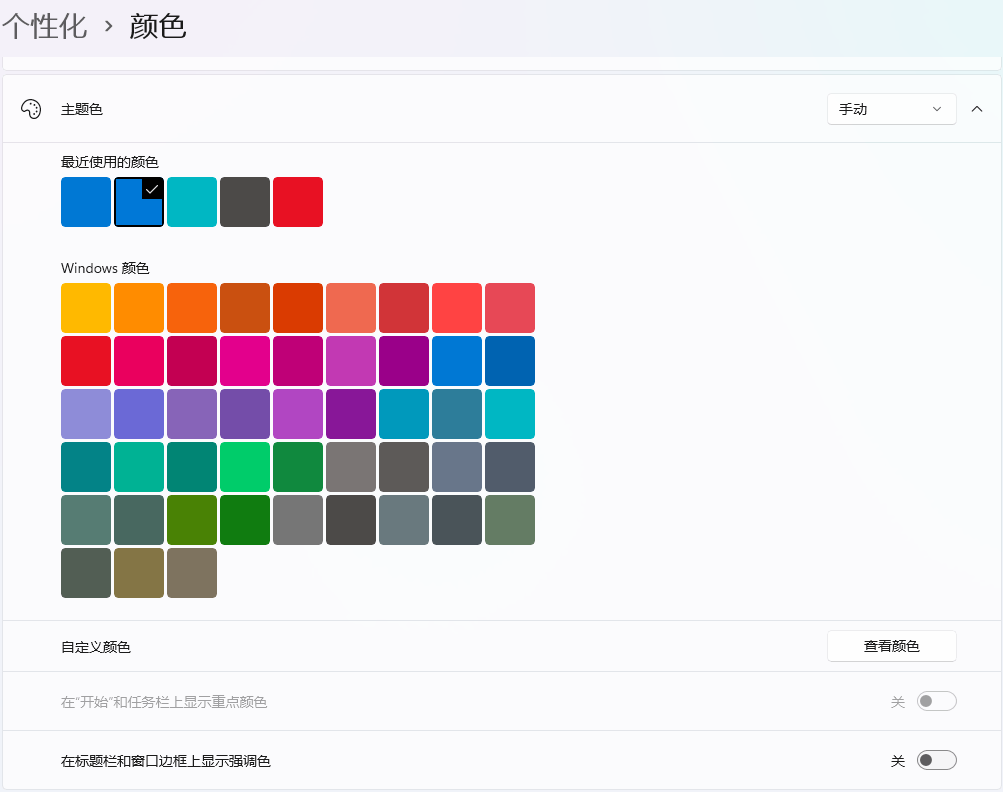The width and height of the screenshot is (1003, 792).
Task: Click the Windows 颜色 heading
Action: pyautogui.click(x=105, y=268)
